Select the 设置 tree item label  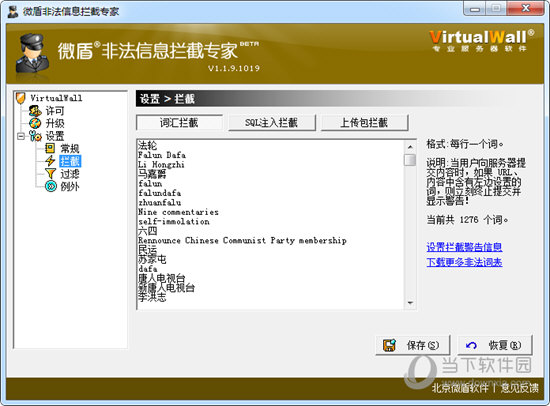pyautogui.click(x=55, y=136)
